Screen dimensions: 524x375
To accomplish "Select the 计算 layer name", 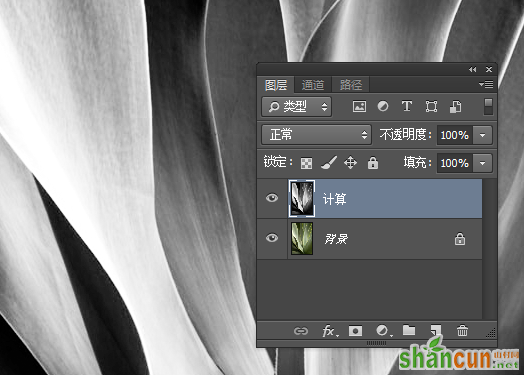I will 335,199.
